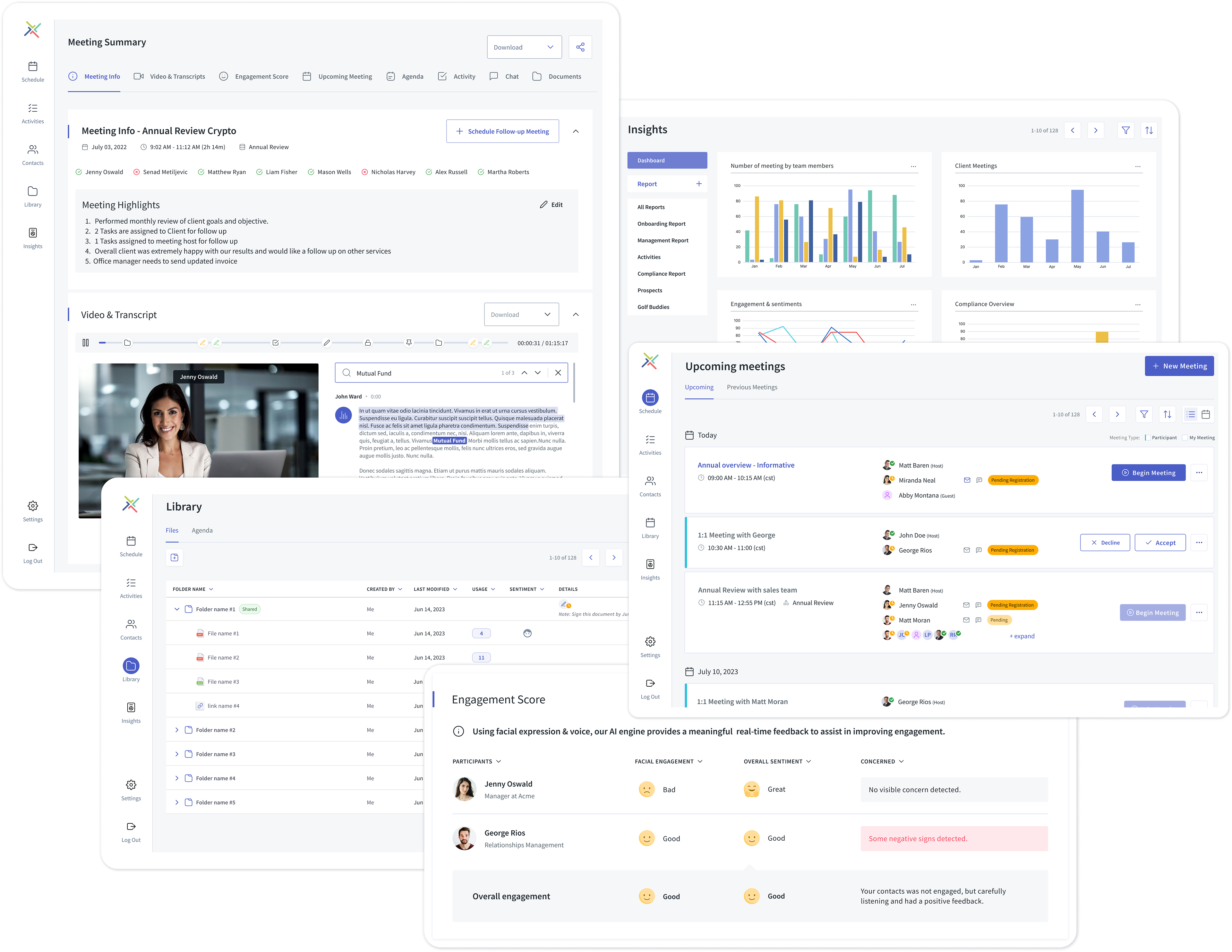1232x952 pixels.
Task: Open more options for Annual overview meeting
Action: tap(1199, 473)
